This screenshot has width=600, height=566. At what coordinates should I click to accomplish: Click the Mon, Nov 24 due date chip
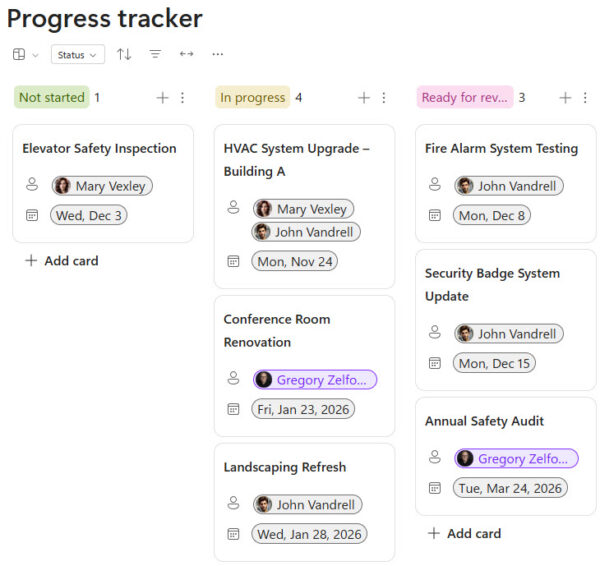(295, 261)
